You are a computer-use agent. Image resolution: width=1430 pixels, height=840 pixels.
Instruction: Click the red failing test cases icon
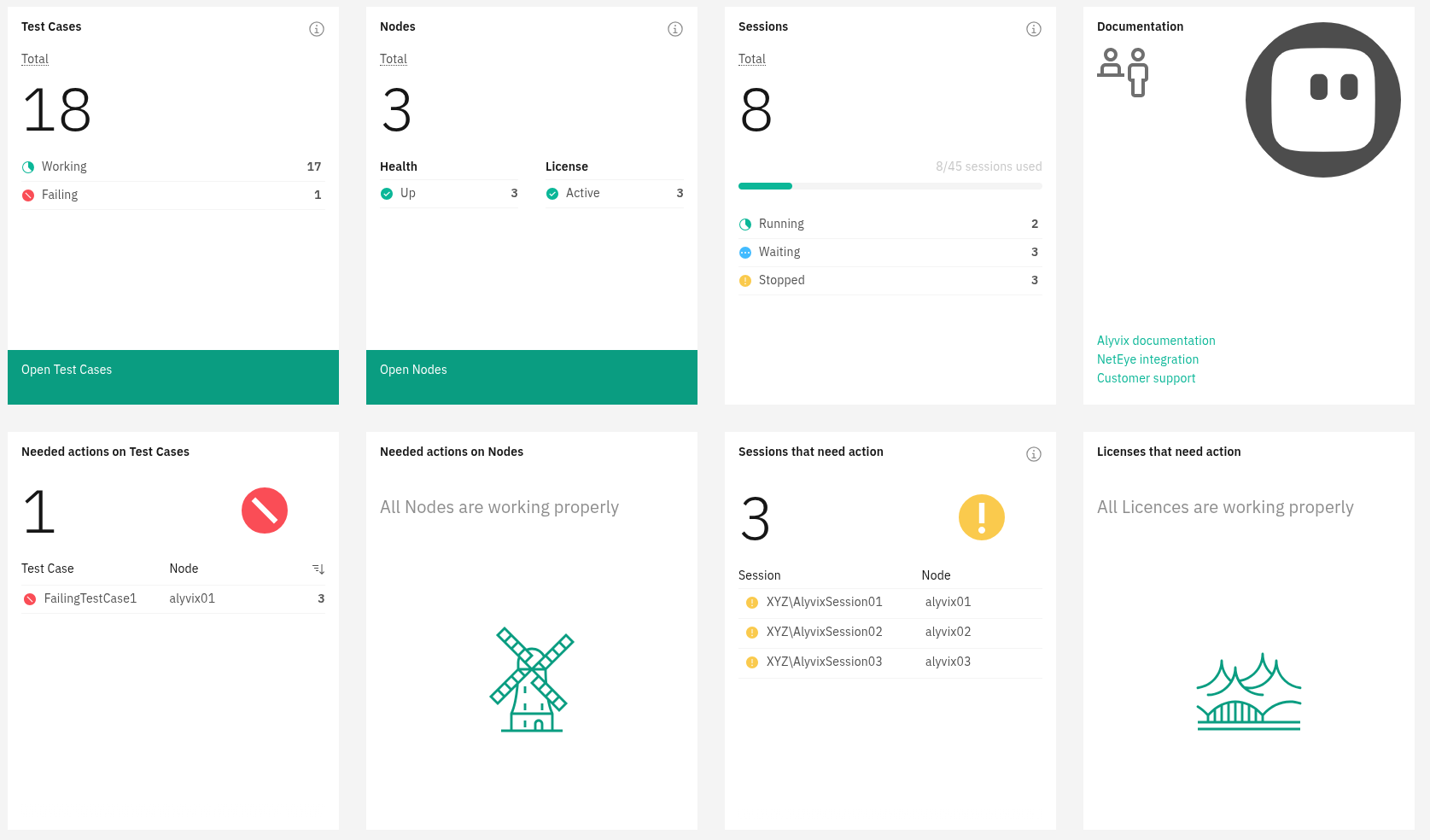click(x=265, y=510)
